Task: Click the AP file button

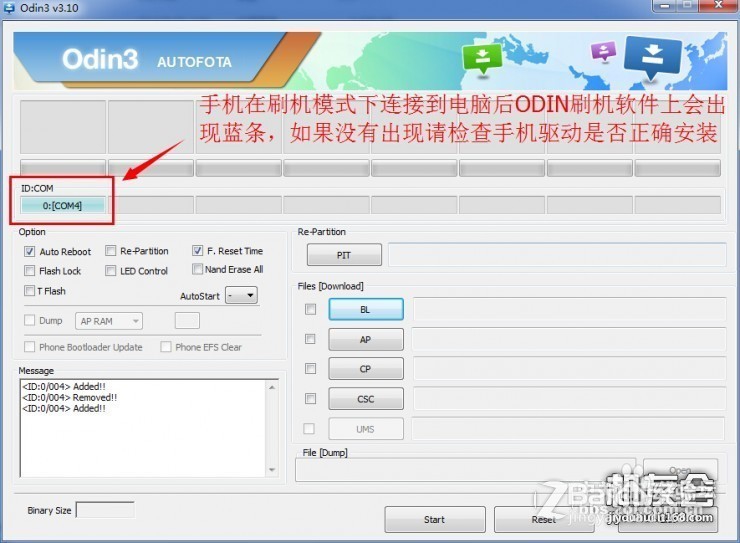Action: pos(366,340)
